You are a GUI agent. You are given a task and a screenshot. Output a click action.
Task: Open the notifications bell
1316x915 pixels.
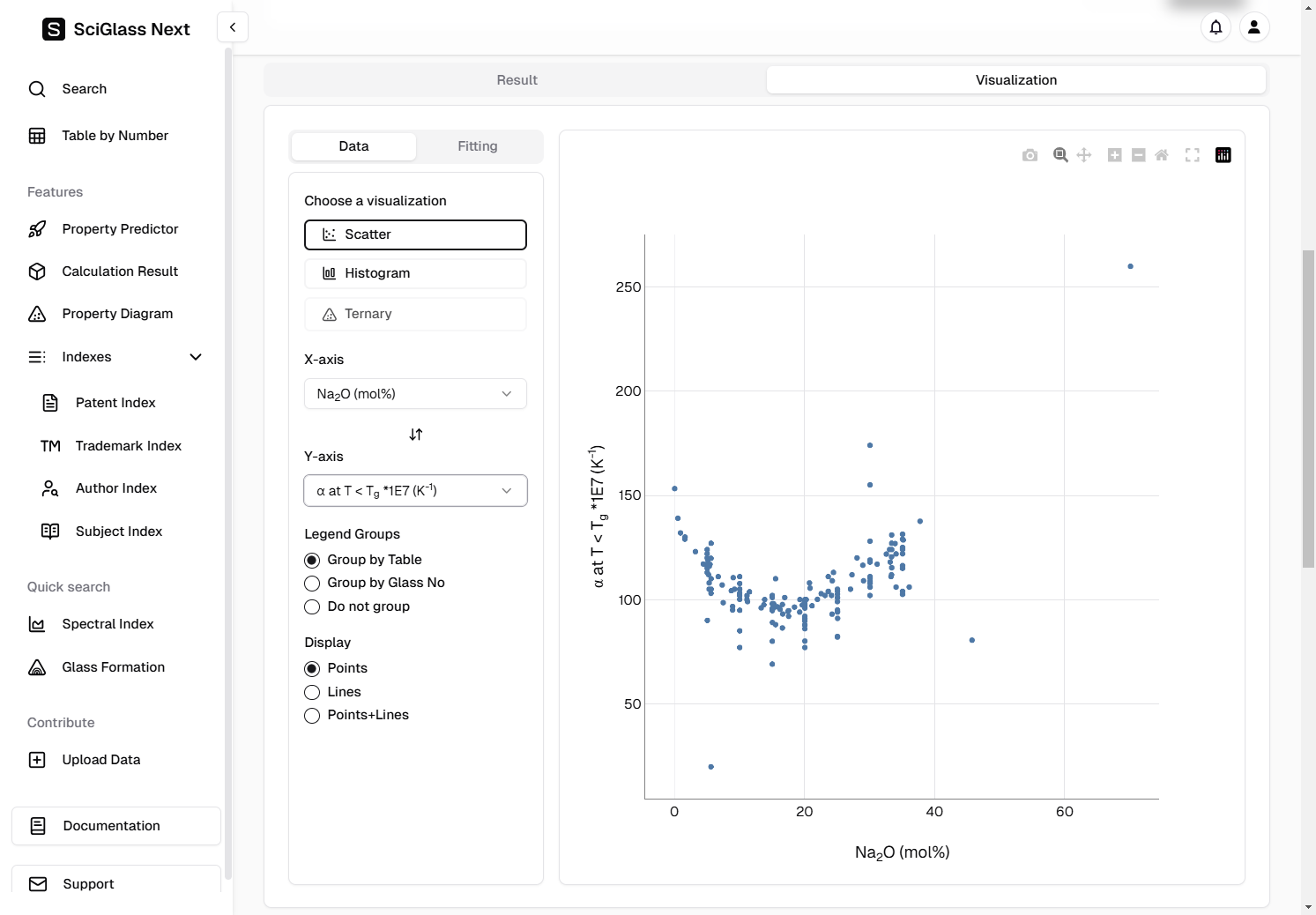coord(1216,27)
